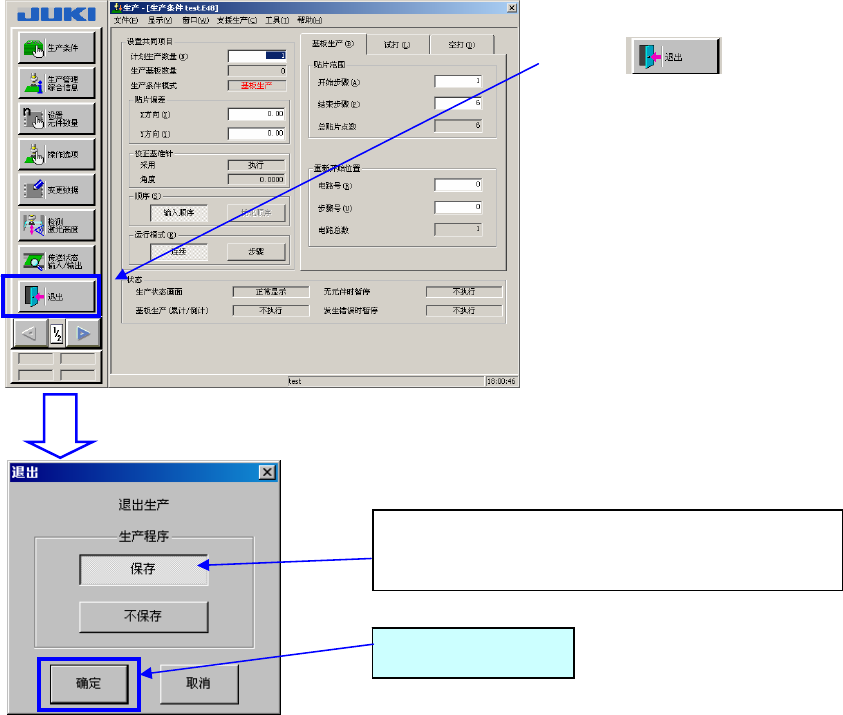Click the 采用 value 执行

pos(257,165)
